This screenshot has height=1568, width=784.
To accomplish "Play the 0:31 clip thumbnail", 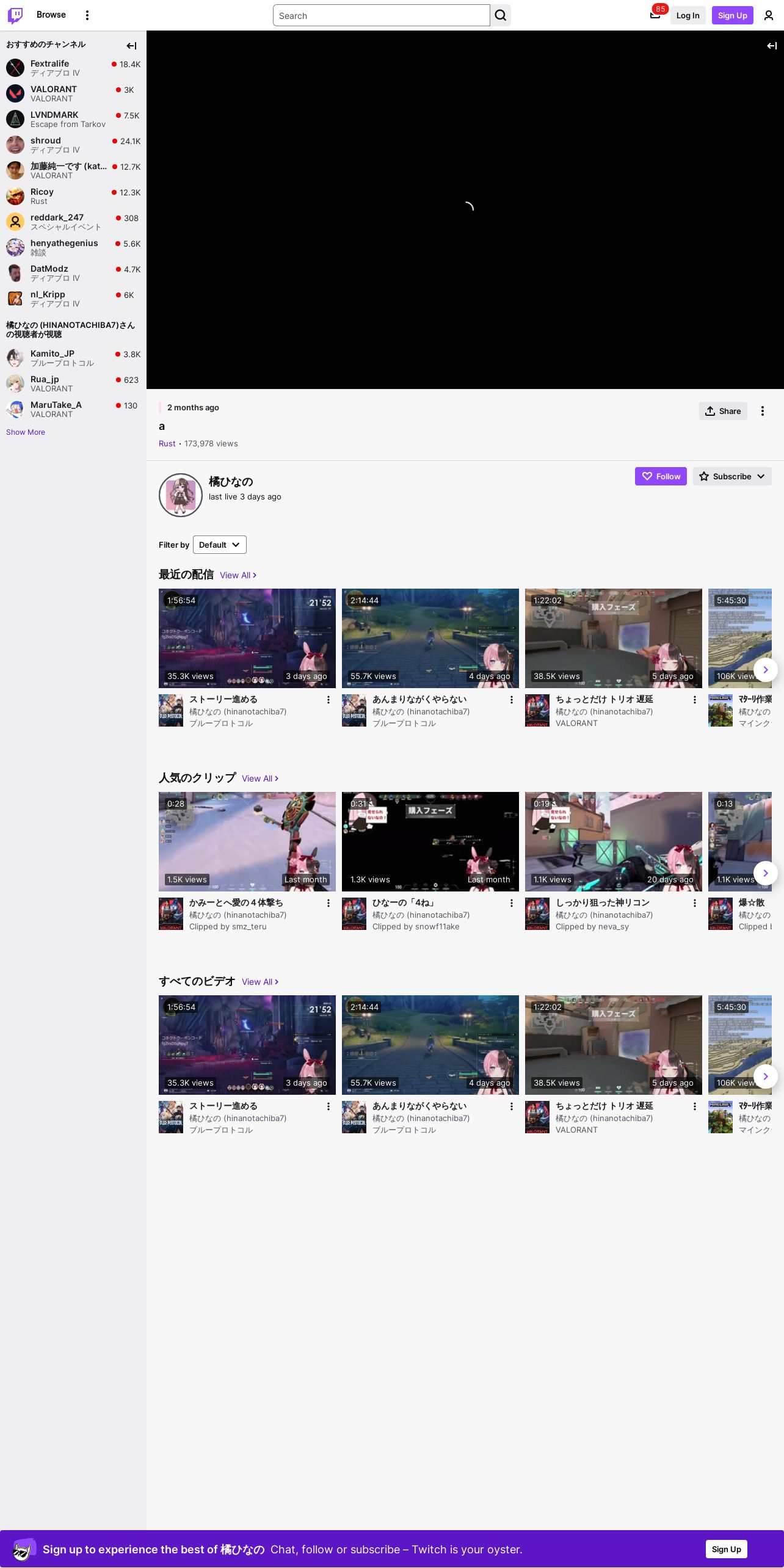I will tap(430, 841).
